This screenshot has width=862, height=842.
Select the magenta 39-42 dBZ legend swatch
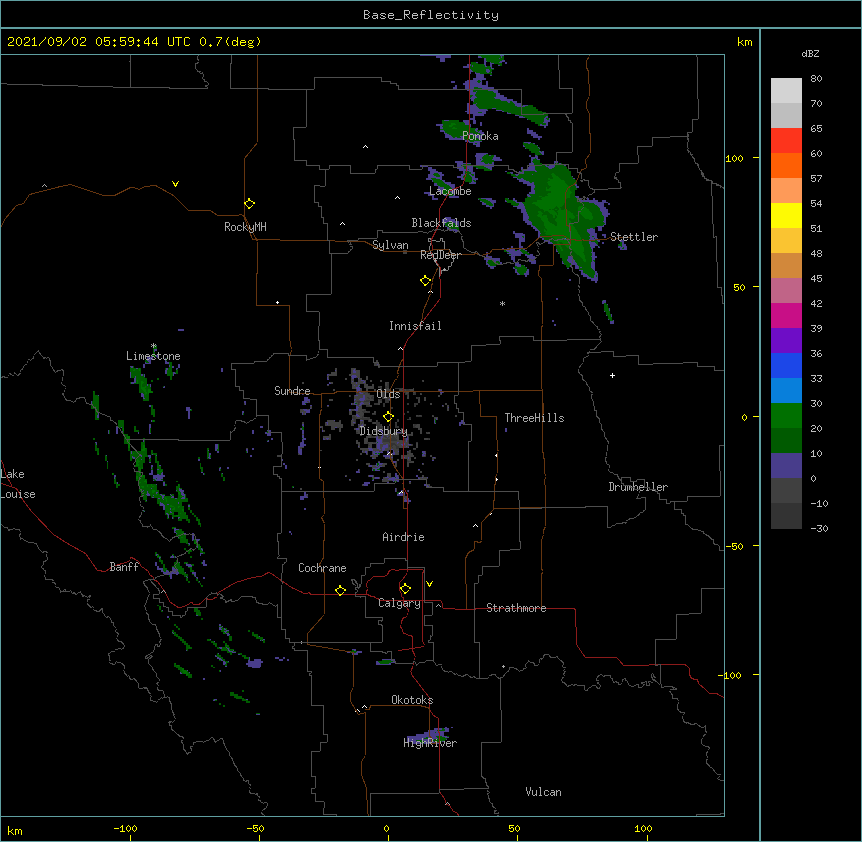point(786,315)
